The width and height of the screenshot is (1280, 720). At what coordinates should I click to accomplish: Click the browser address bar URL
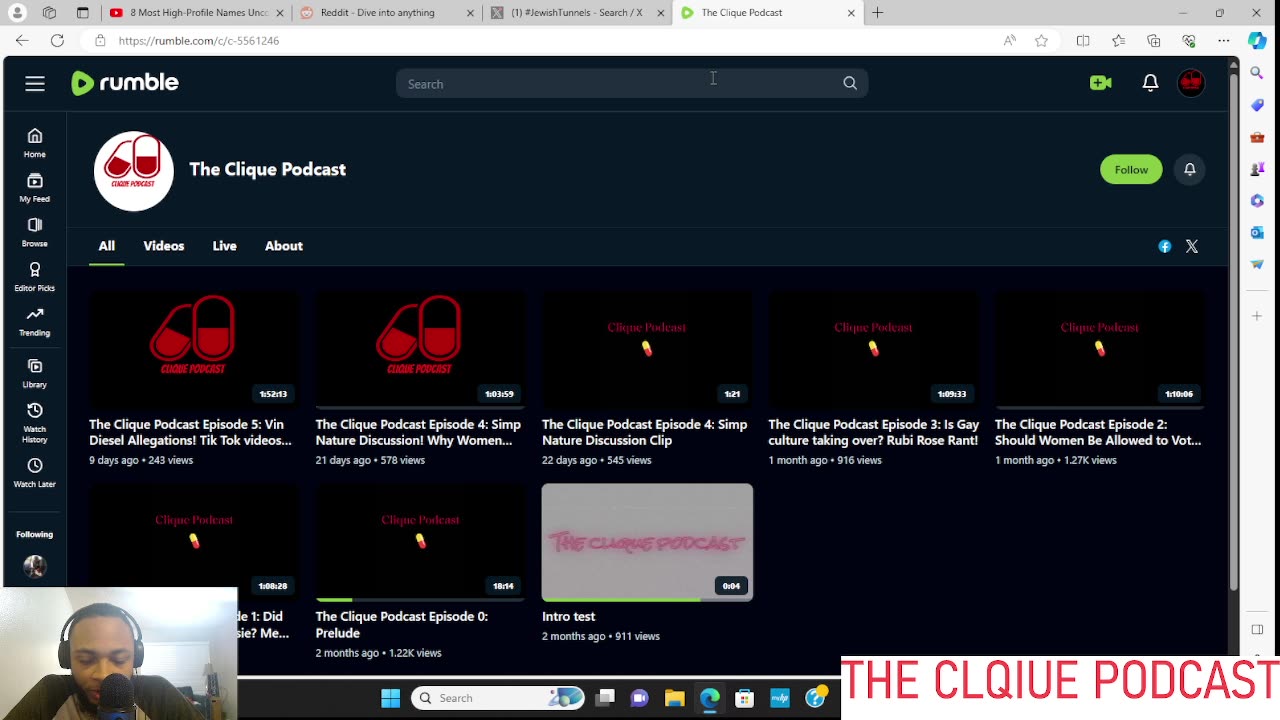[199, 41]
